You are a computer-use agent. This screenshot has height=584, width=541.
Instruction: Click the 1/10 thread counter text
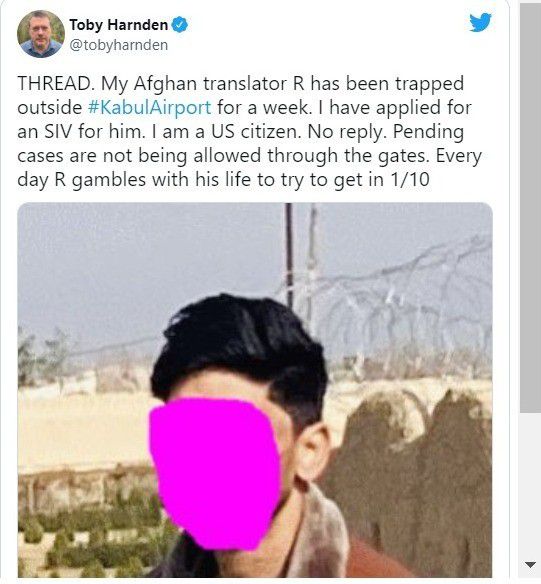coord(410,180)
